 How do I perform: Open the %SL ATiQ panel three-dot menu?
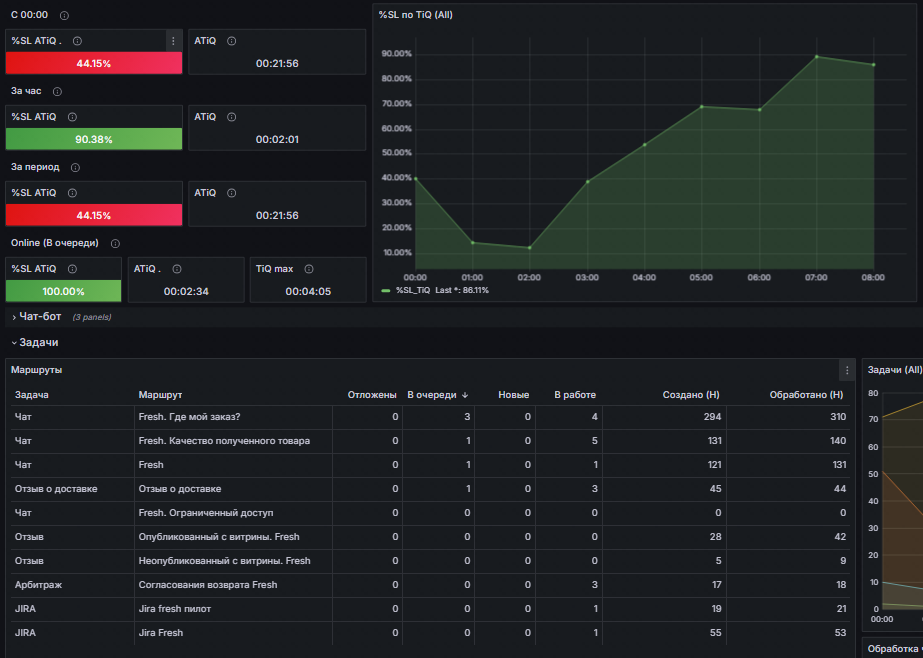click(x=173, y=41)
